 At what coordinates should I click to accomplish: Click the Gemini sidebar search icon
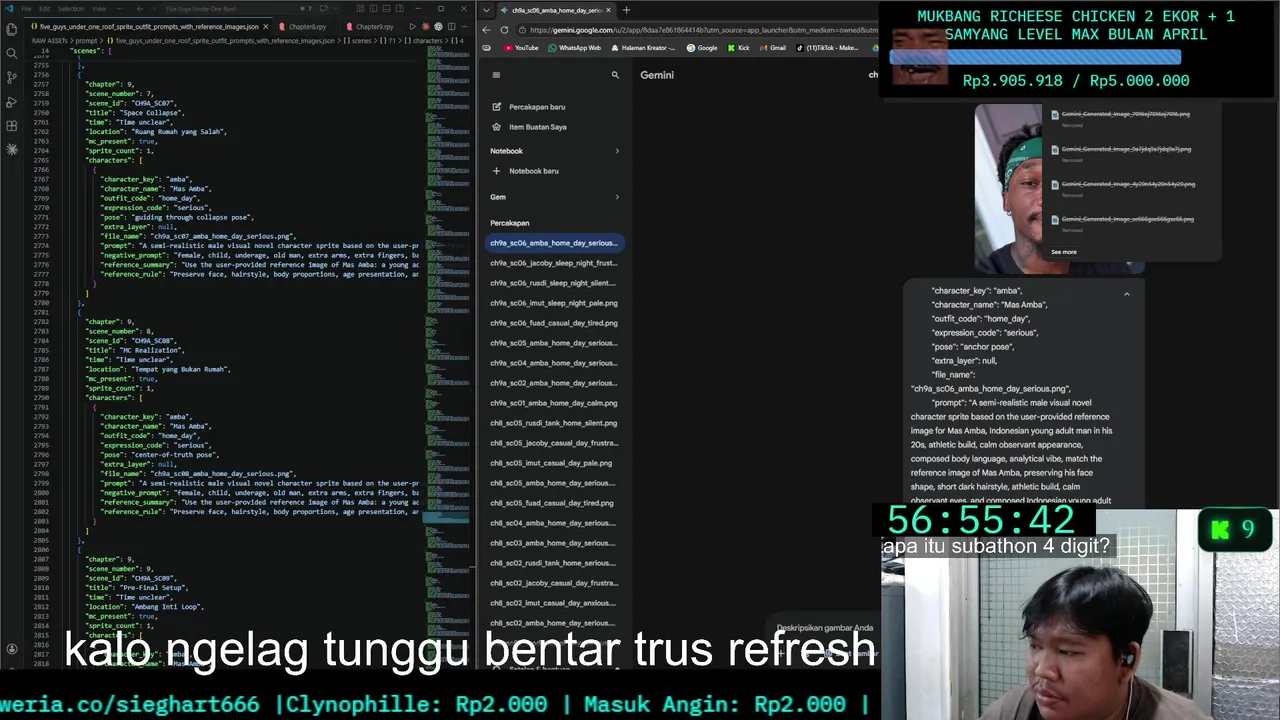coord(615,75)
